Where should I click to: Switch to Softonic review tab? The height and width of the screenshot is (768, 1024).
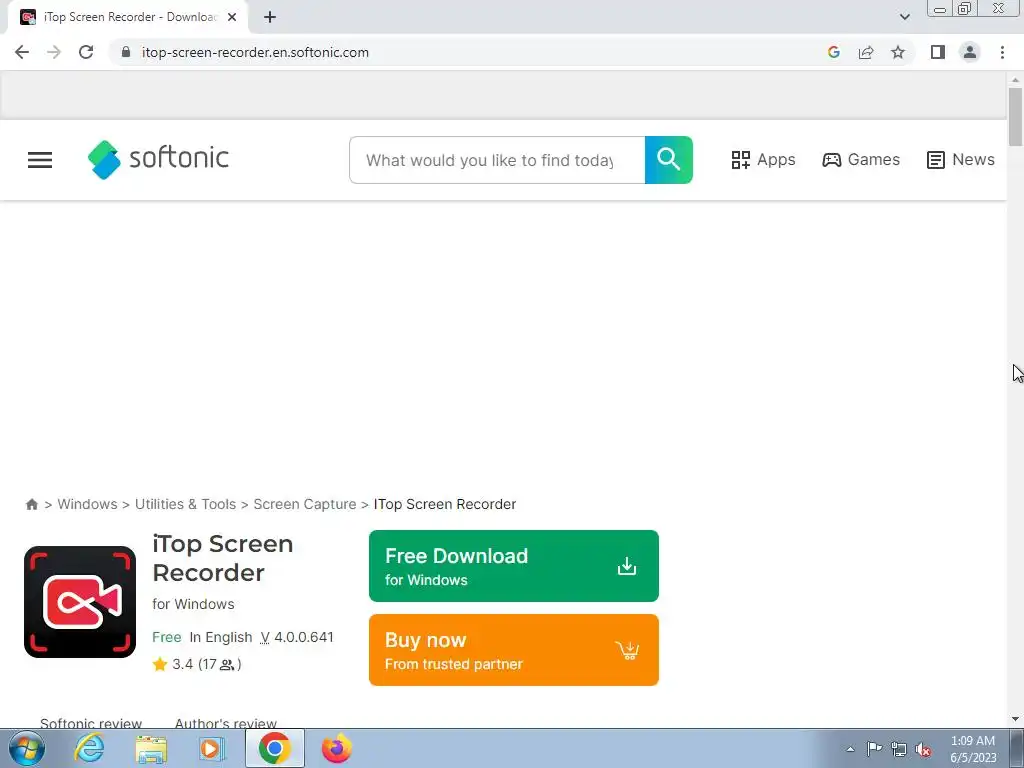pyautogui.click(x=91, y=723)
